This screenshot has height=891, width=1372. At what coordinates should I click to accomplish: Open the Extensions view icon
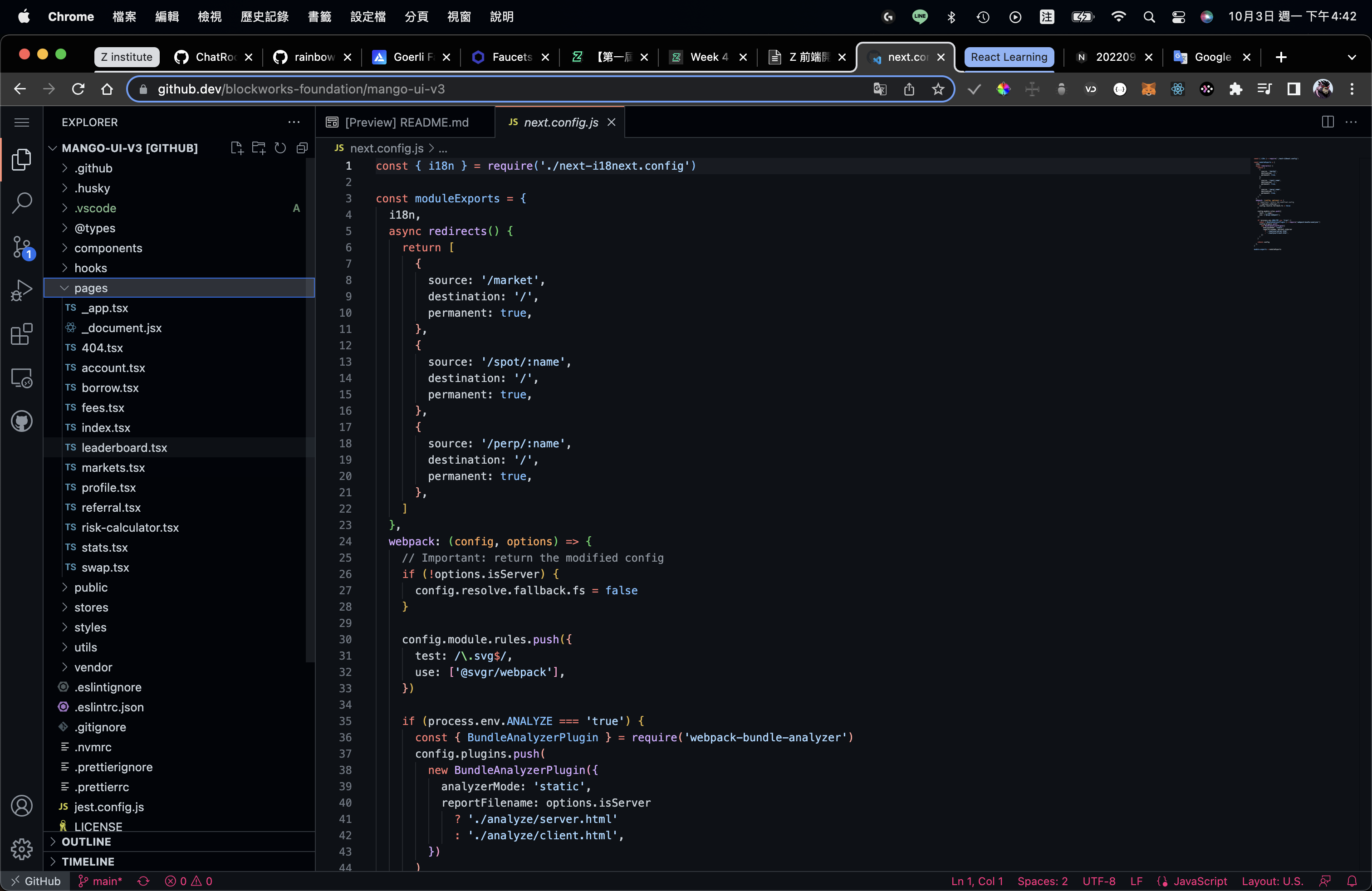(x=21, y=334)
